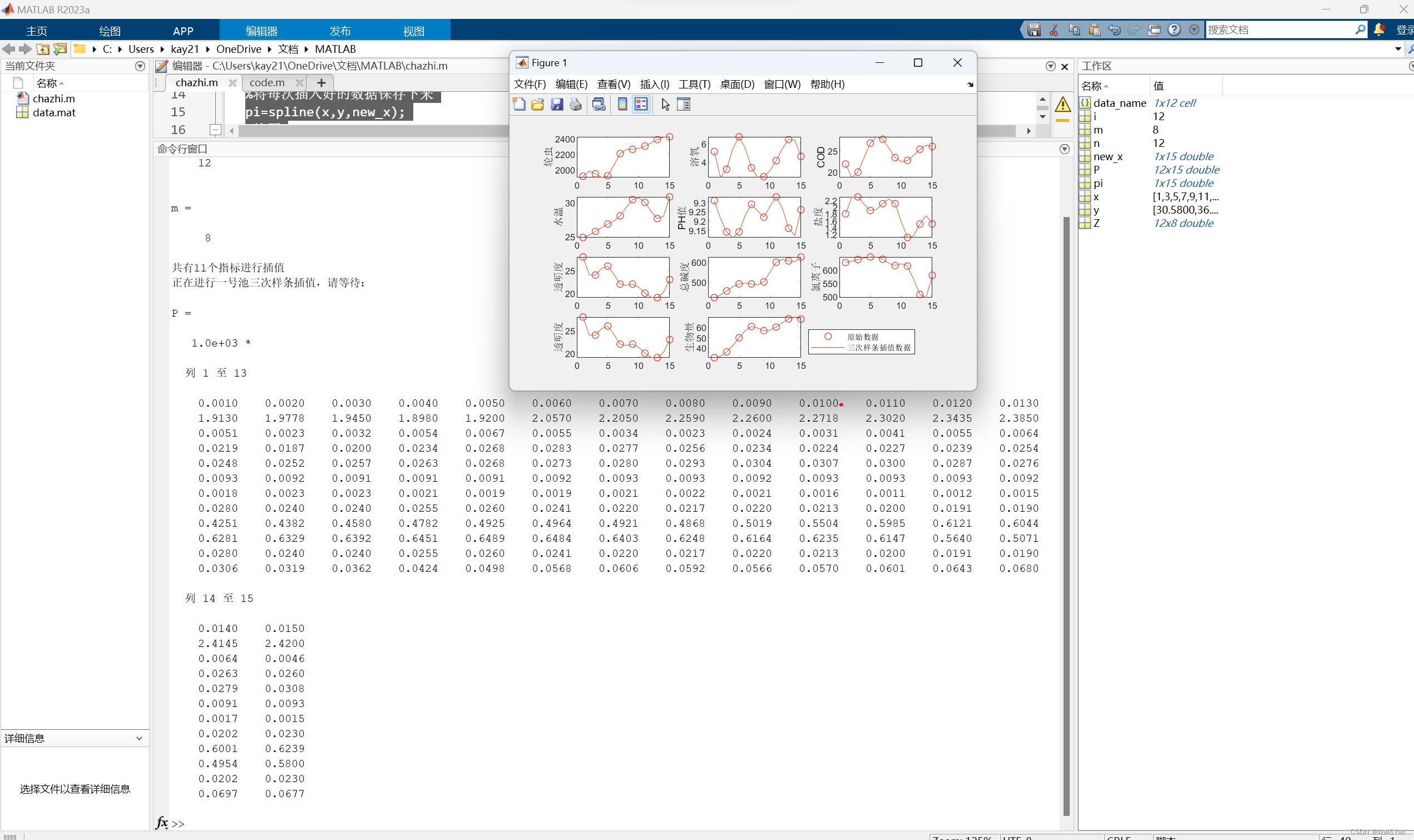Switch to the 视图 ribbon tab

(x=414, y=31)
